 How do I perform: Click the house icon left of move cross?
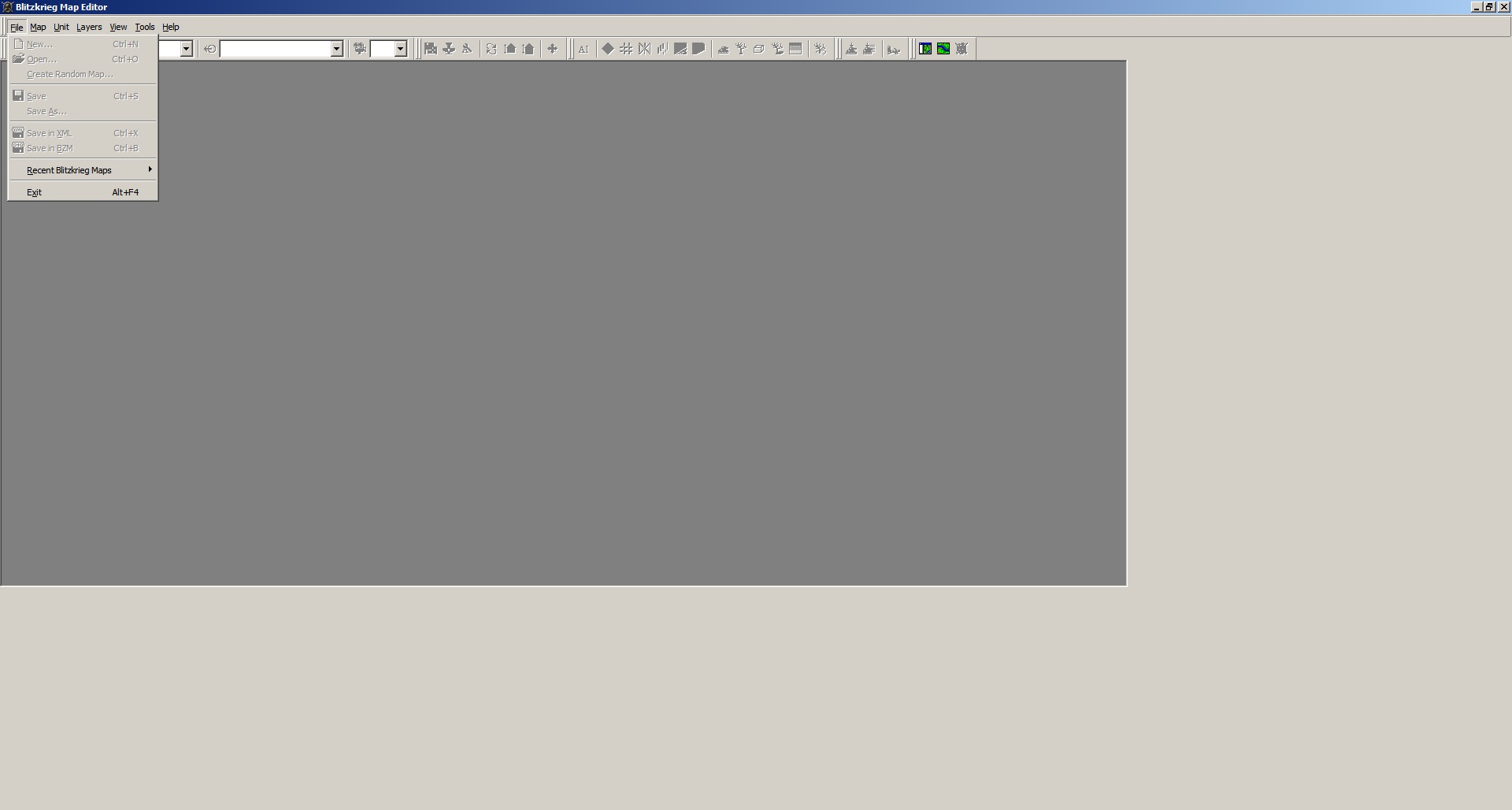tap(528, 49)
